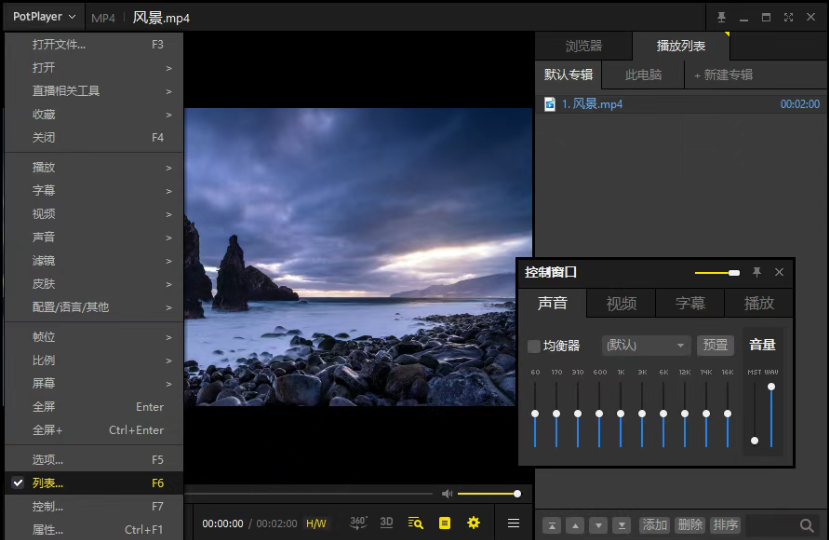Expand the 字幕 submenu in the menu
Image resolution: width=829 pixels, height=540 pixels.
(x=44, y=190)
